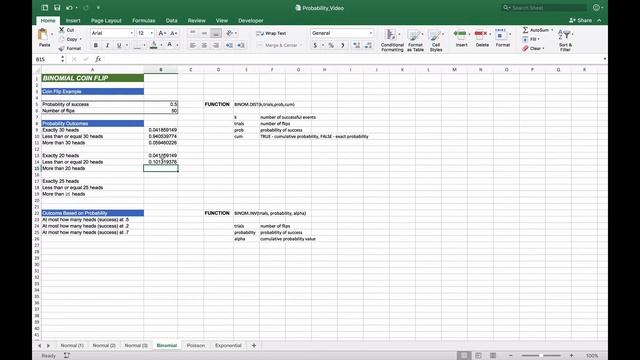Open the font size 12 dropdown
Viewport: 640px width, 360px height.
151,33
